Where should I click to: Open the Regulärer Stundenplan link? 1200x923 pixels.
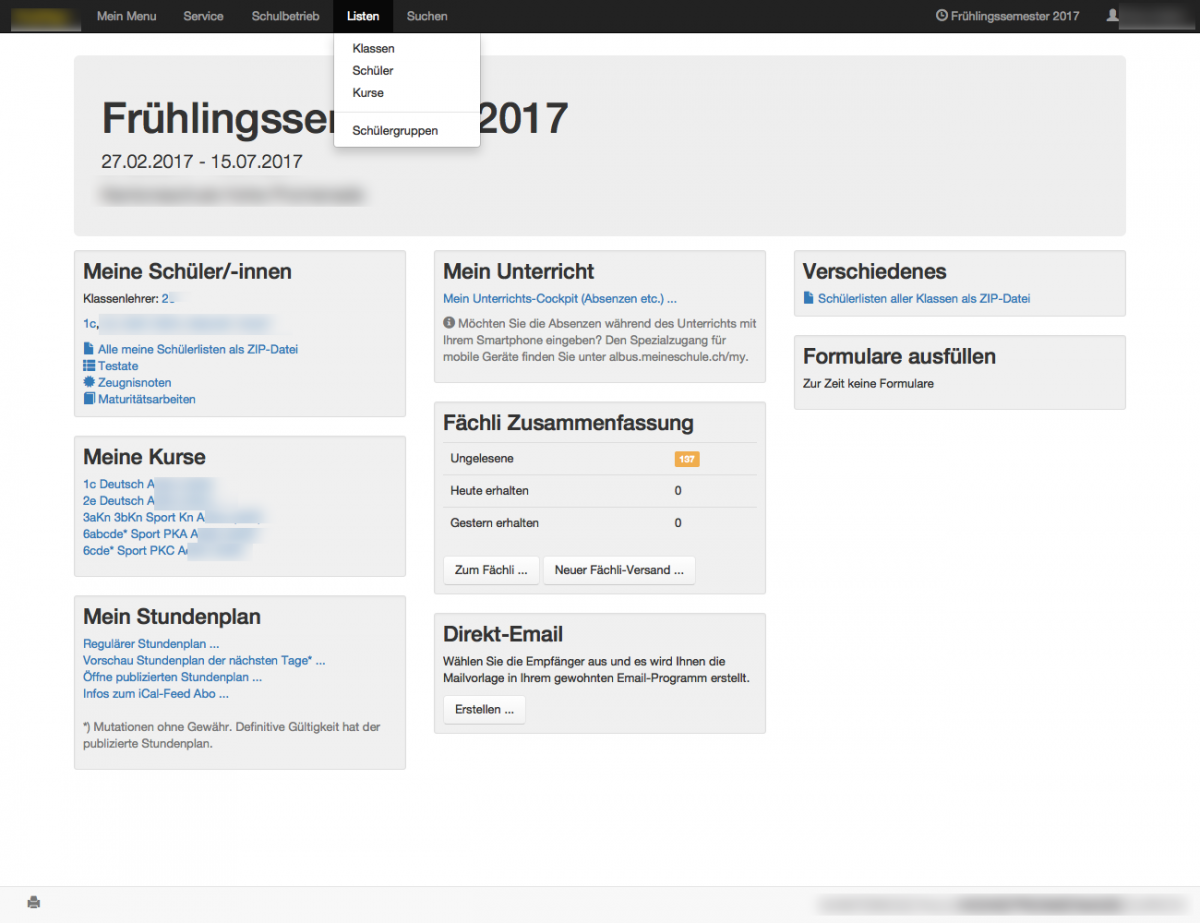pos(151,644)
